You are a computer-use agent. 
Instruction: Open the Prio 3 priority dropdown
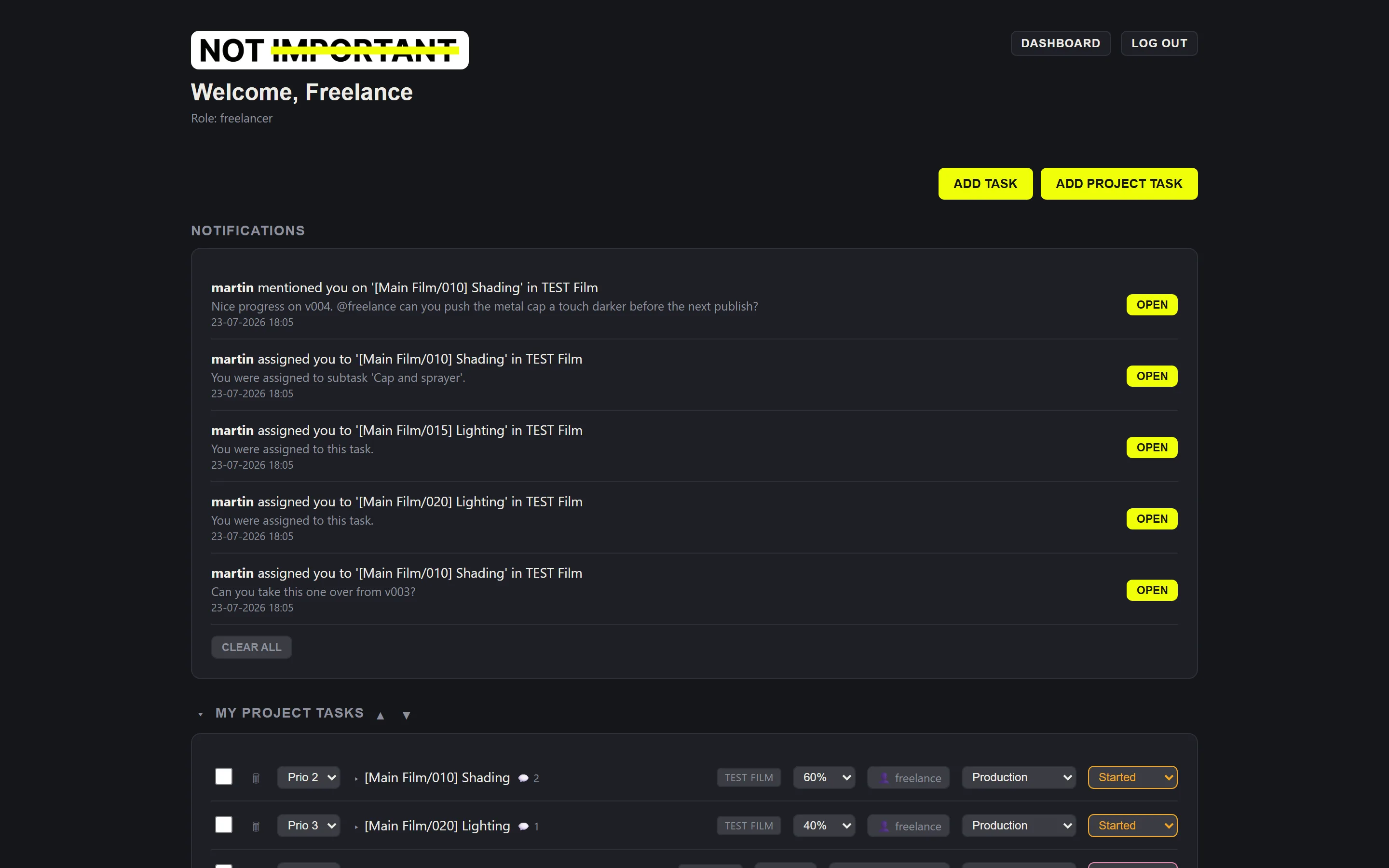pos(309,826)
